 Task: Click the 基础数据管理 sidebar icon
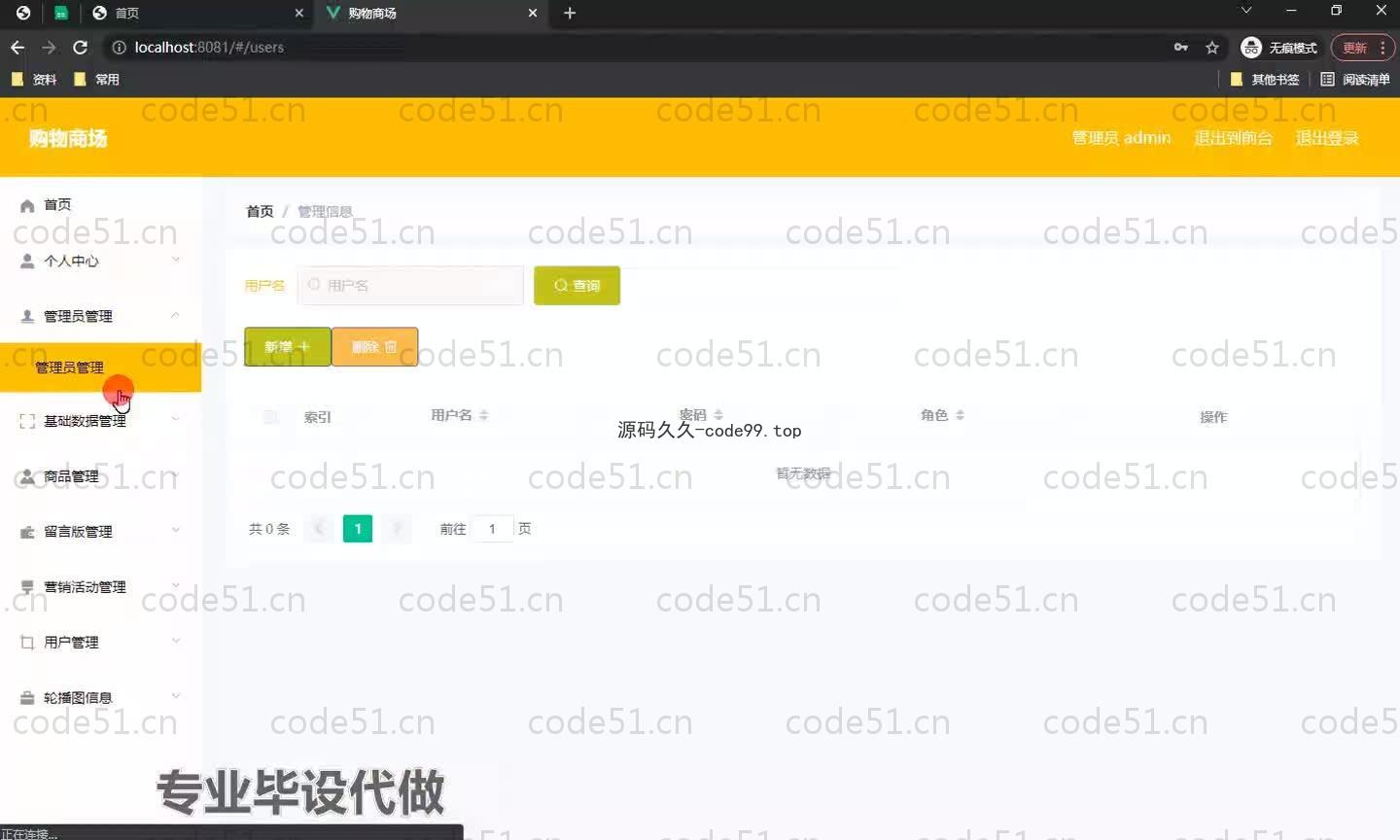point(27,421)
